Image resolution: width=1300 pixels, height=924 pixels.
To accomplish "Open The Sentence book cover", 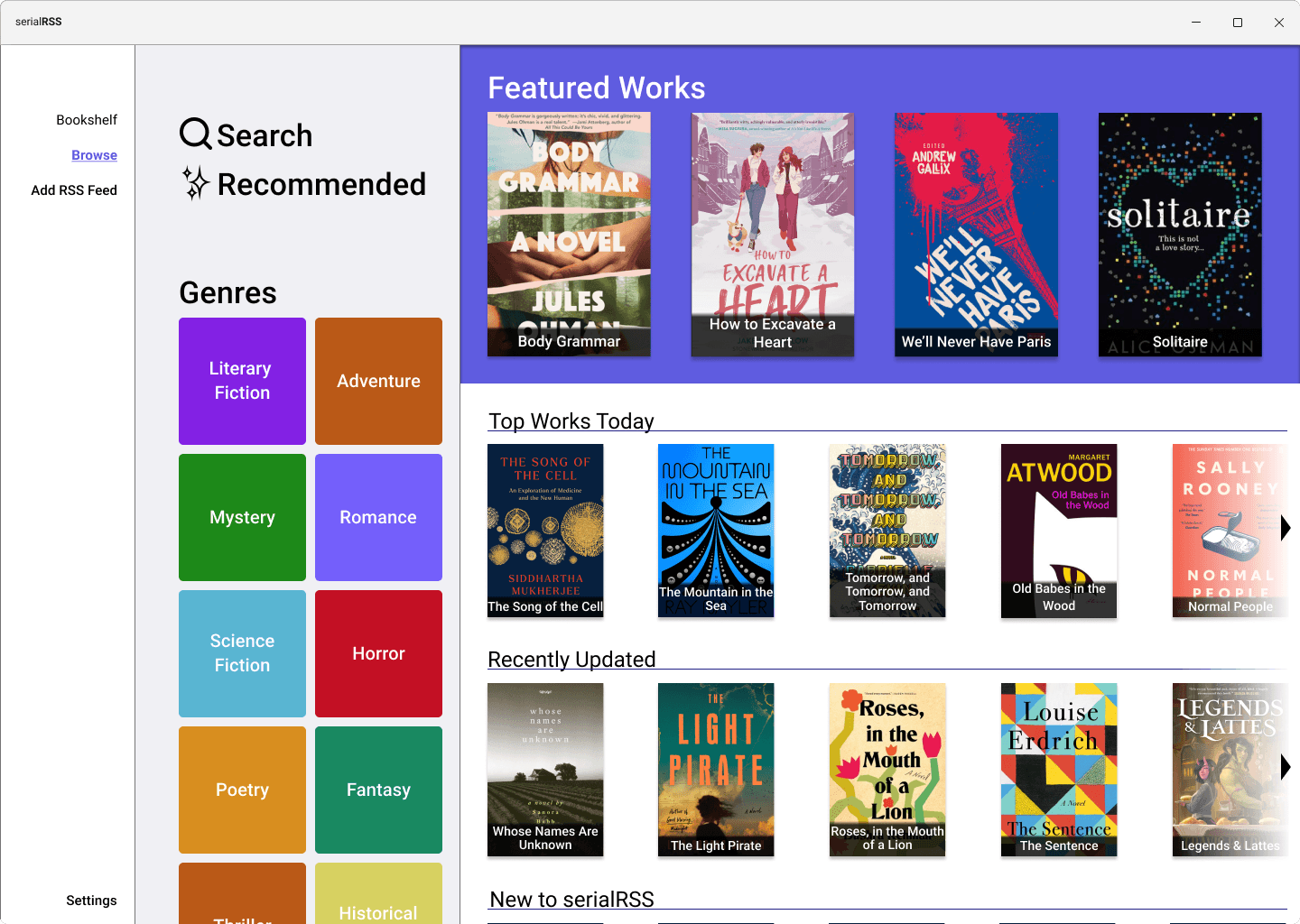I will click(1059, 770).
